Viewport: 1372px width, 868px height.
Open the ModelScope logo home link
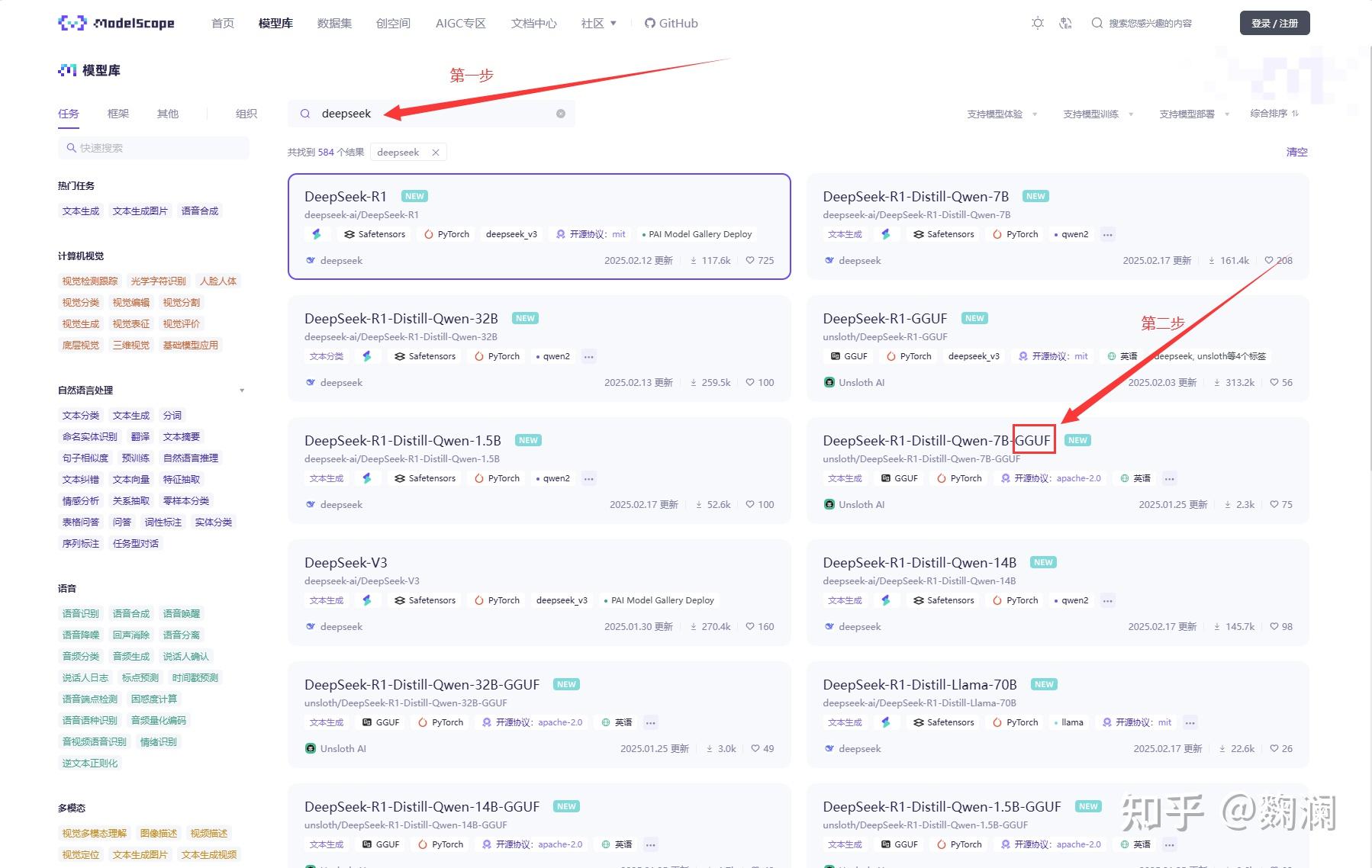[116, 23]
